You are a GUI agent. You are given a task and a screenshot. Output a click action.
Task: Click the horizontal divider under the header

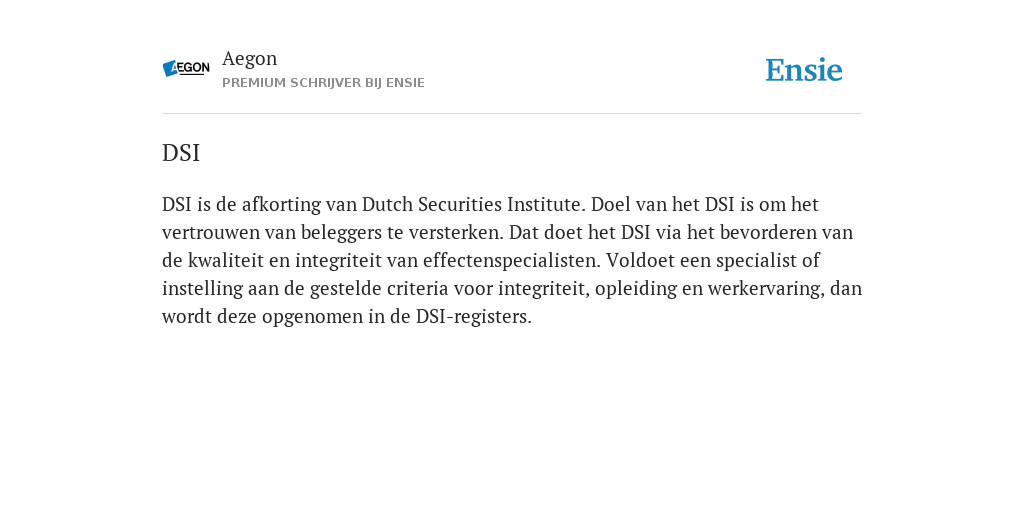512,114
